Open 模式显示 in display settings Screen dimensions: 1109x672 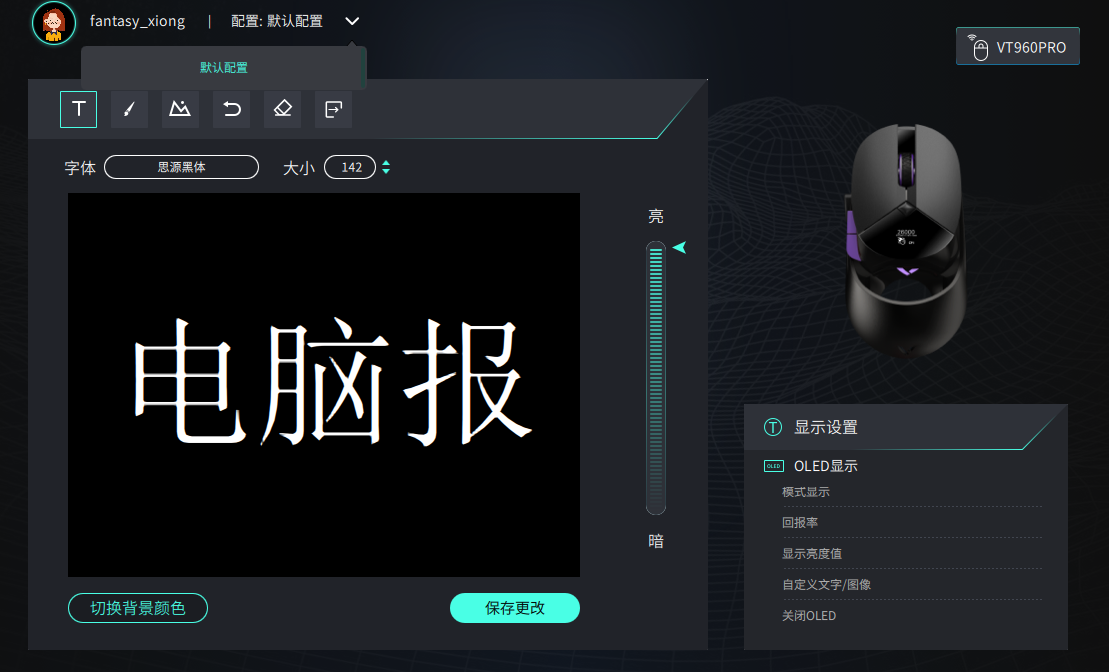(x=806, y=492)
